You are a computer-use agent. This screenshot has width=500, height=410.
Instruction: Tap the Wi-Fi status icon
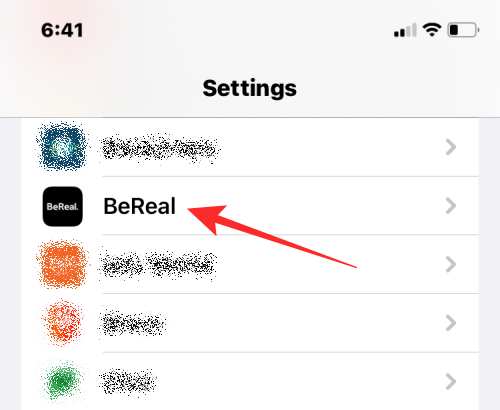coord(432,30)
